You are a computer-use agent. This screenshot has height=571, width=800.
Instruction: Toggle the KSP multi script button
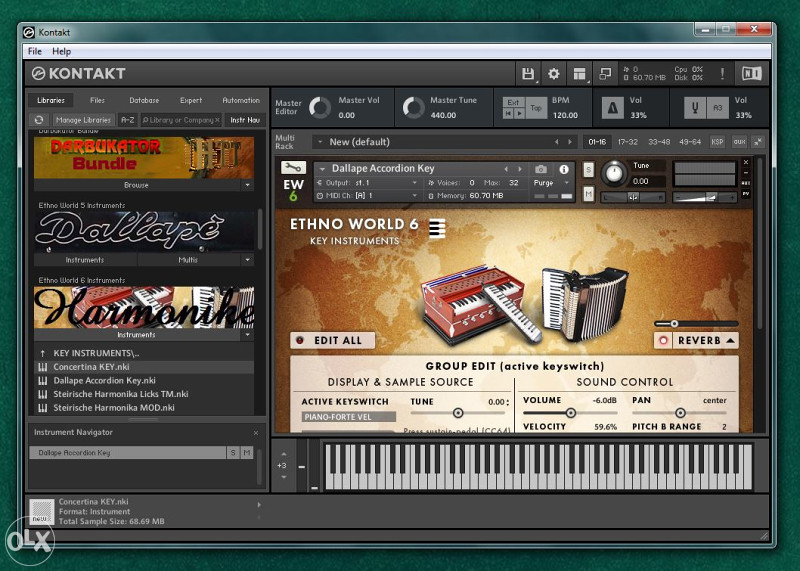(717, 142)
